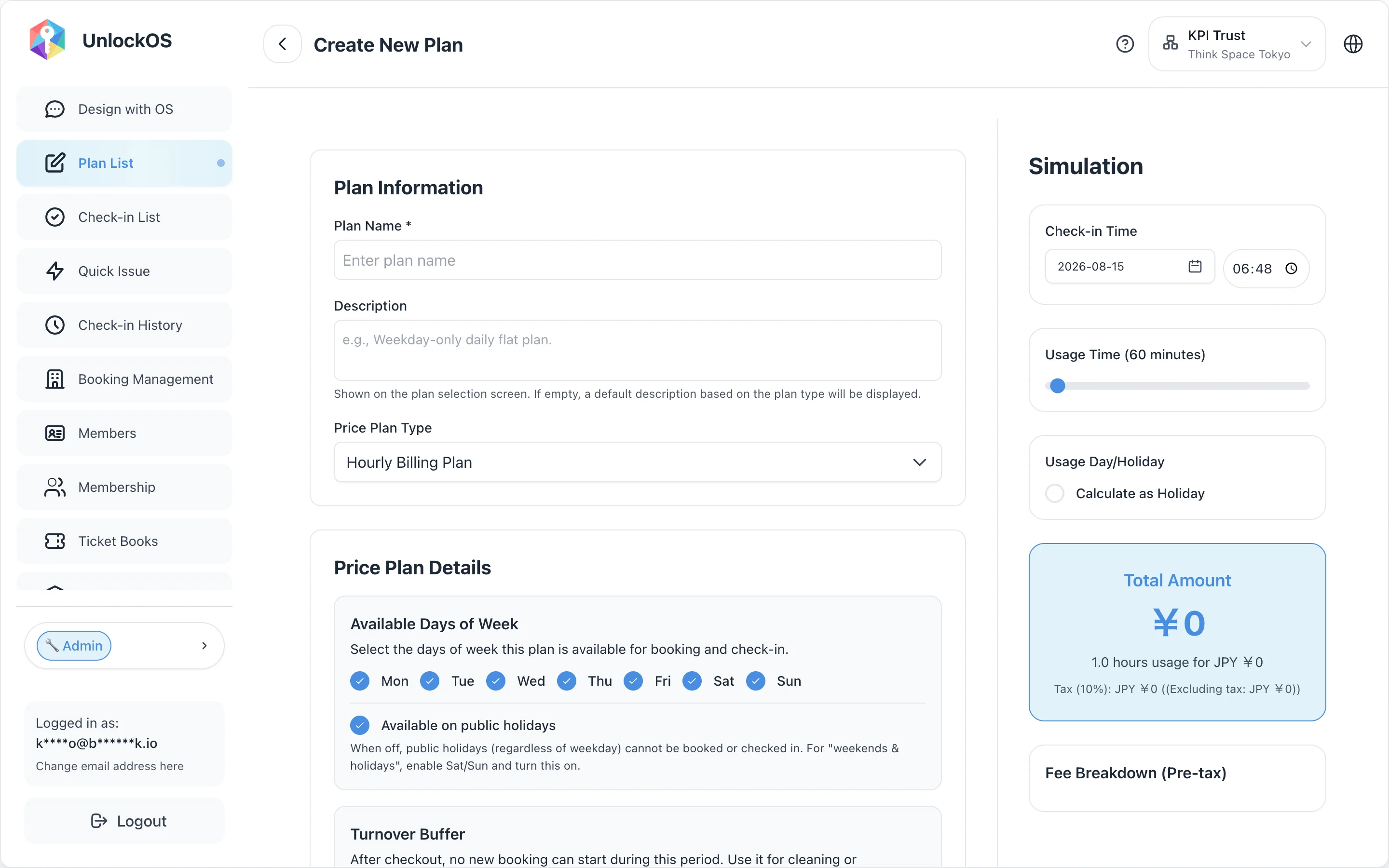Click the Logout button

[124, 821]
